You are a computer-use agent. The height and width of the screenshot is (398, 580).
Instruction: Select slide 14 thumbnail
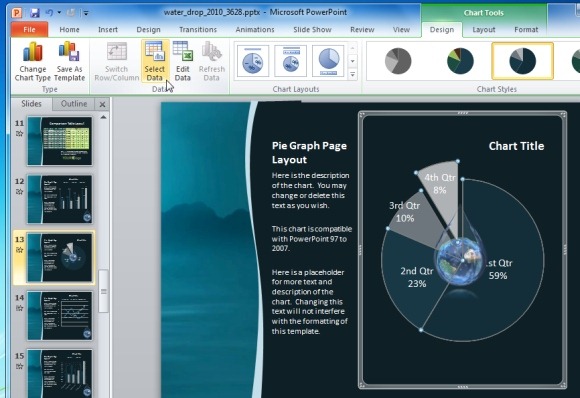point(60,316)
